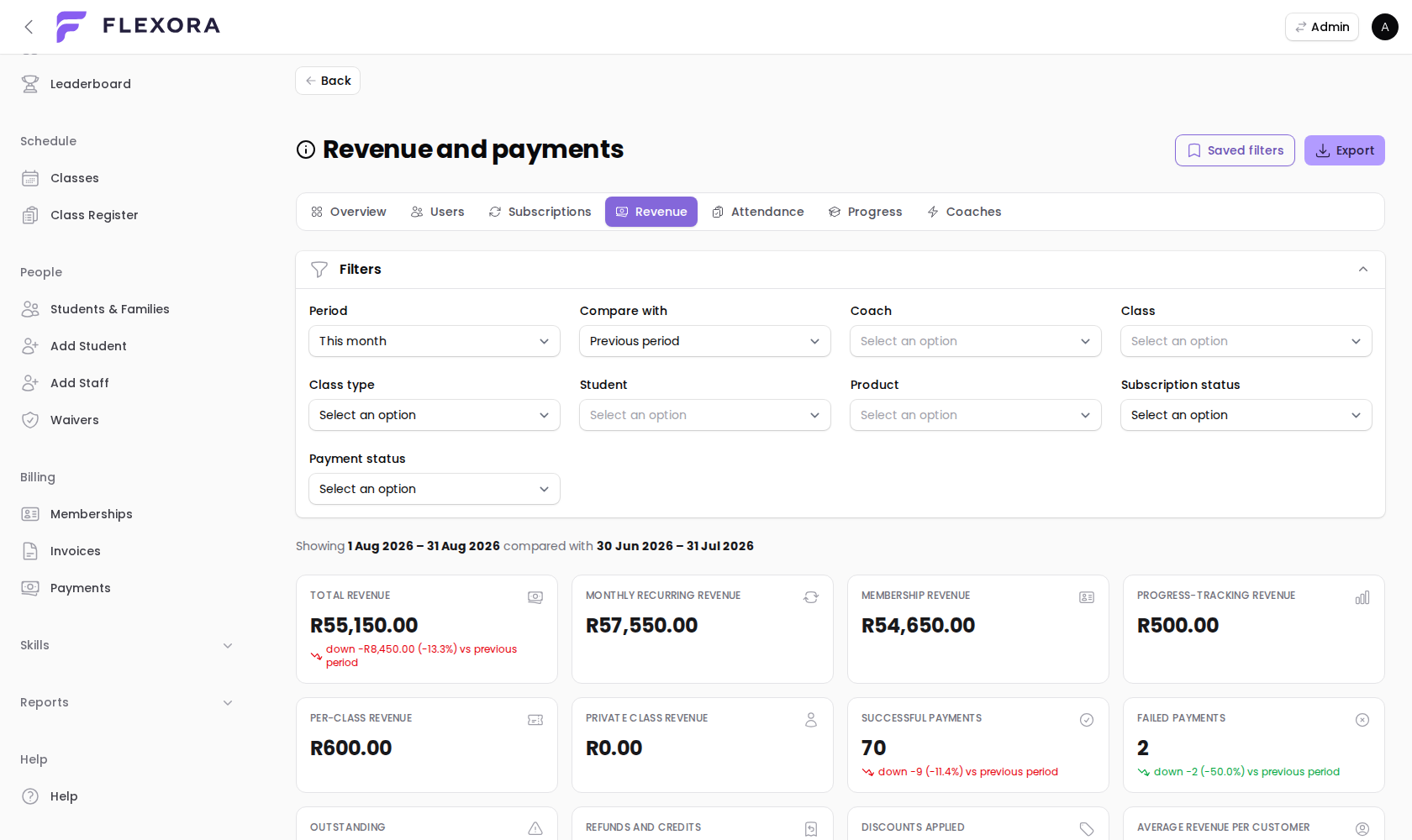Screen dimensions: 1412x840
Task: Switch to the Attendance tab
Action: click(758, 212)
